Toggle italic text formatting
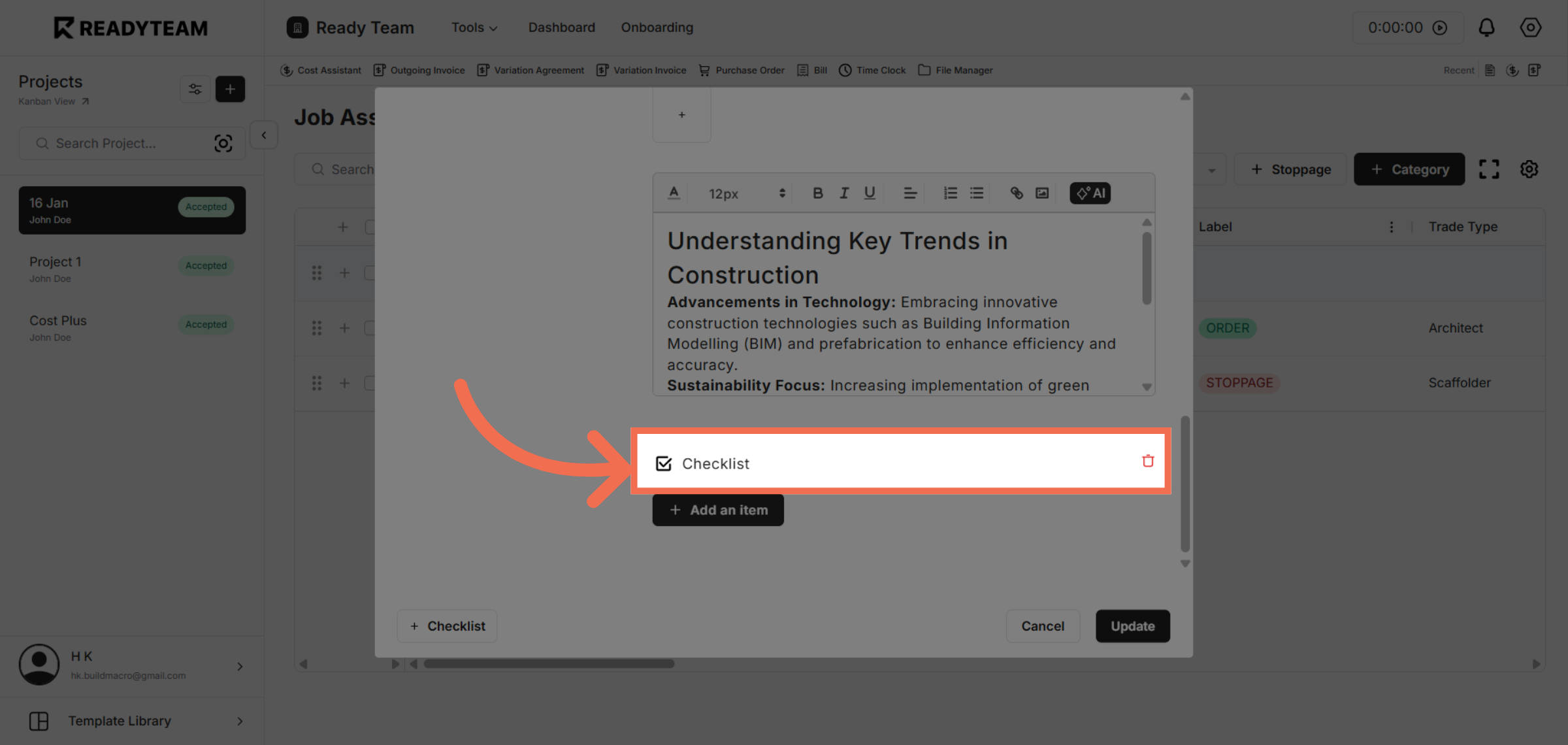The width and height of the screenshot is (1568, 745). 844,193
